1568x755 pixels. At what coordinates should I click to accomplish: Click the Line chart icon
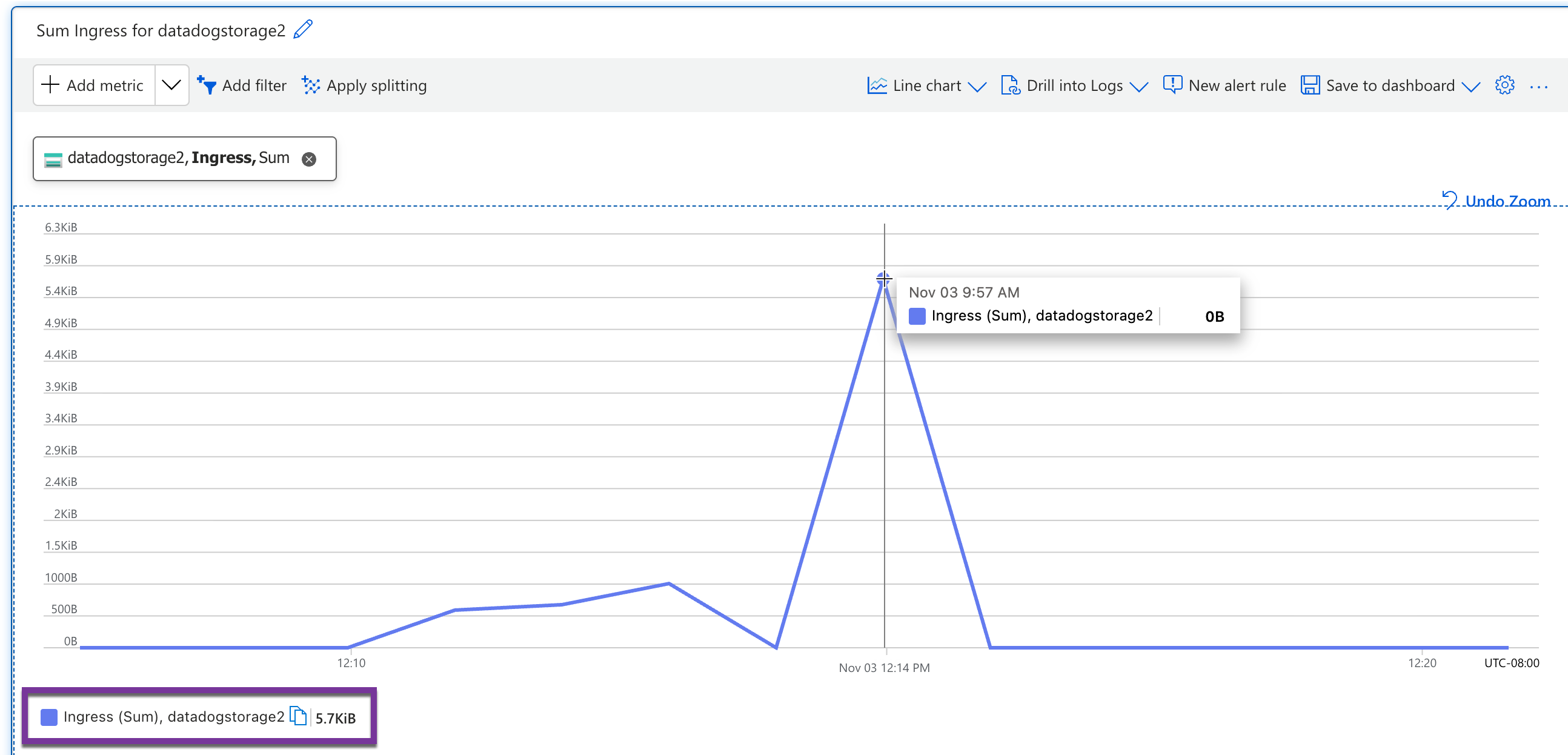(877, 85)
